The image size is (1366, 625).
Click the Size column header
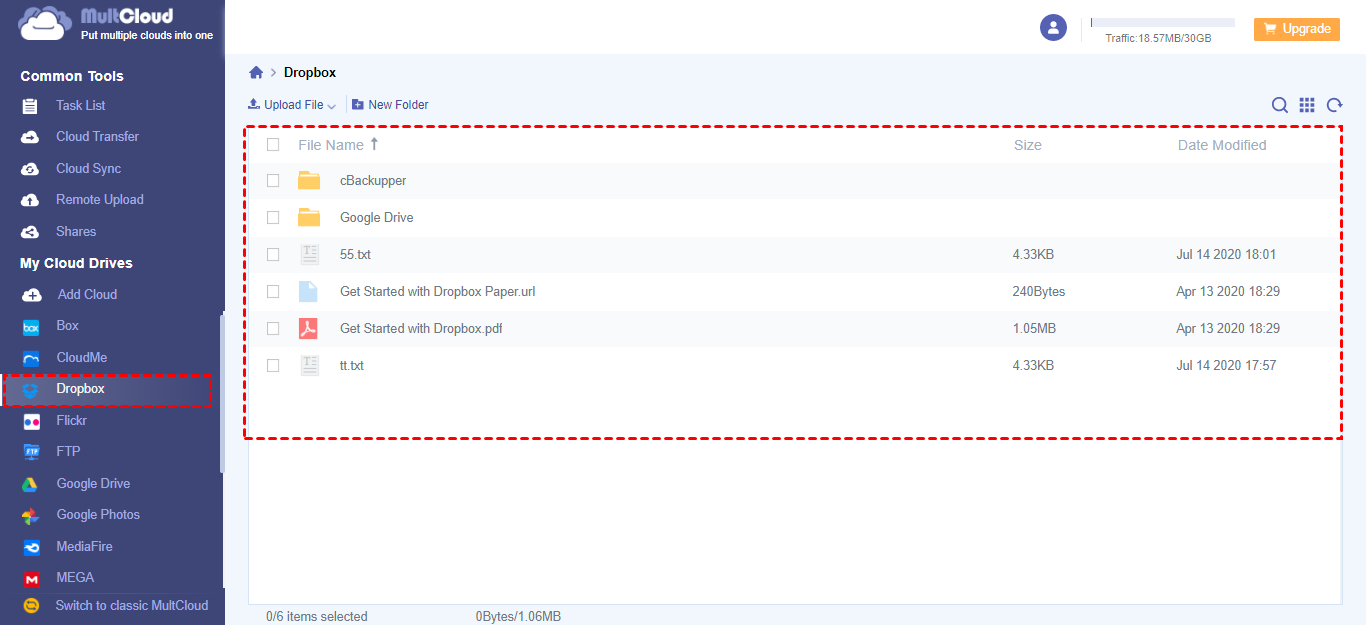pos(1027,145)
